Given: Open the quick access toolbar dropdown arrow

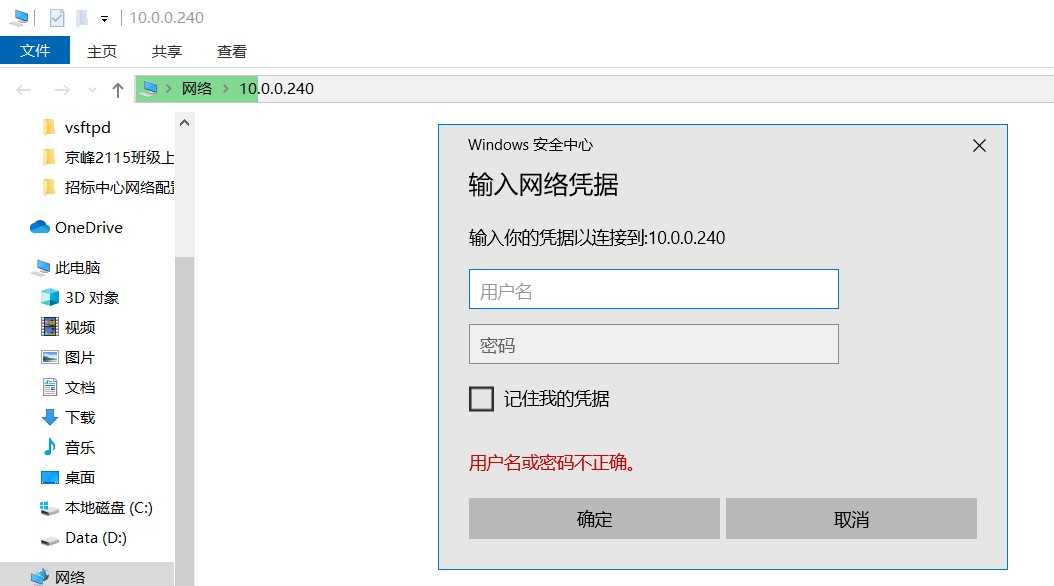Looking at the screenshot, I should pos(104,19).
